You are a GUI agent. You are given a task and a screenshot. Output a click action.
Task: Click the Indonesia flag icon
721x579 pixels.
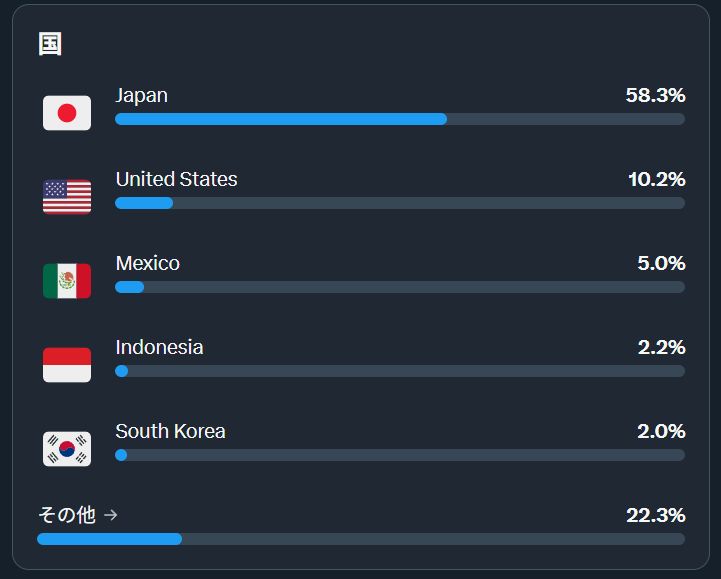[67, 365]
